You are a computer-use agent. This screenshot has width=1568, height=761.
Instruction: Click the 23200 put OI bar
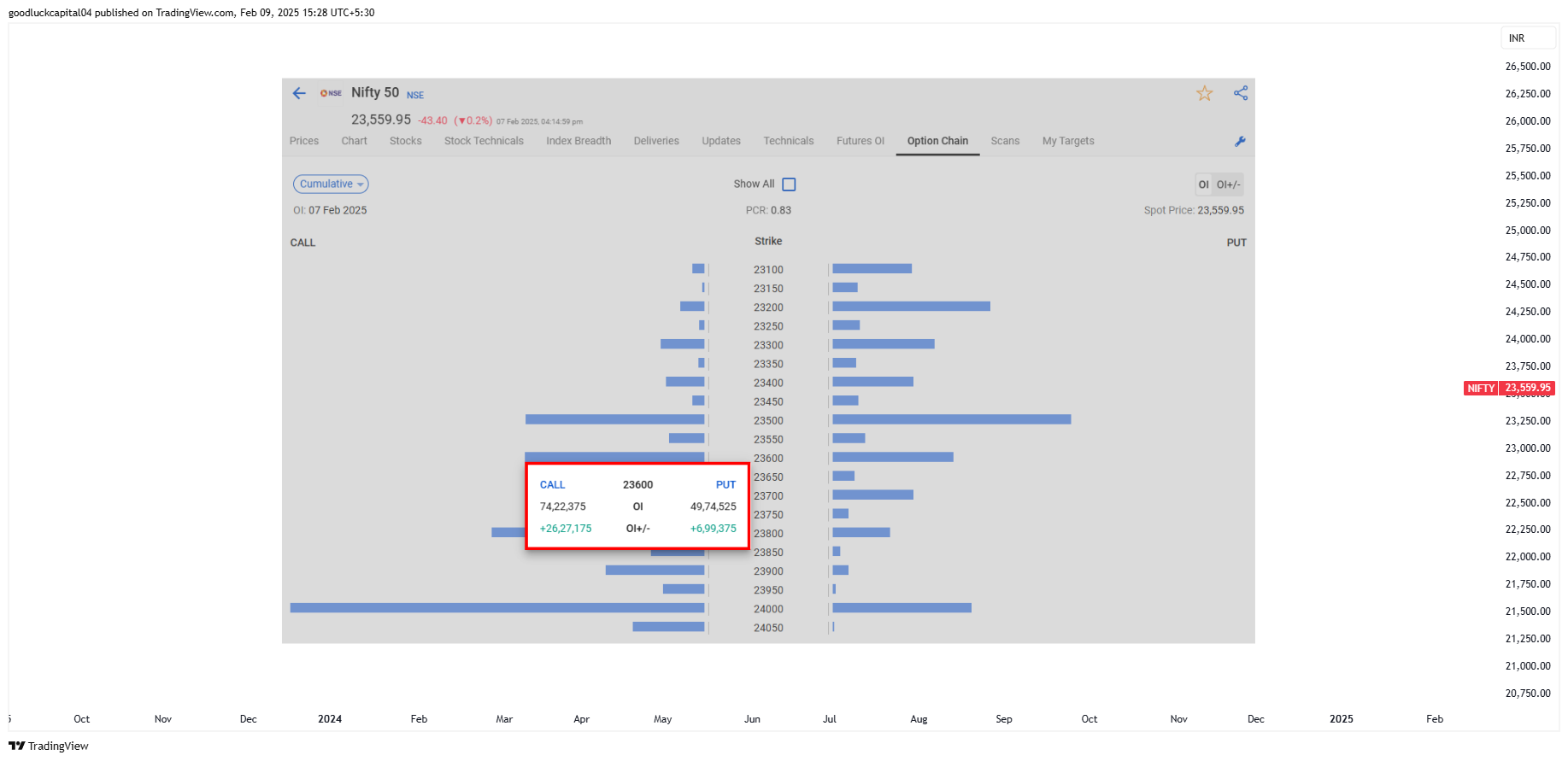pos(912,306)
